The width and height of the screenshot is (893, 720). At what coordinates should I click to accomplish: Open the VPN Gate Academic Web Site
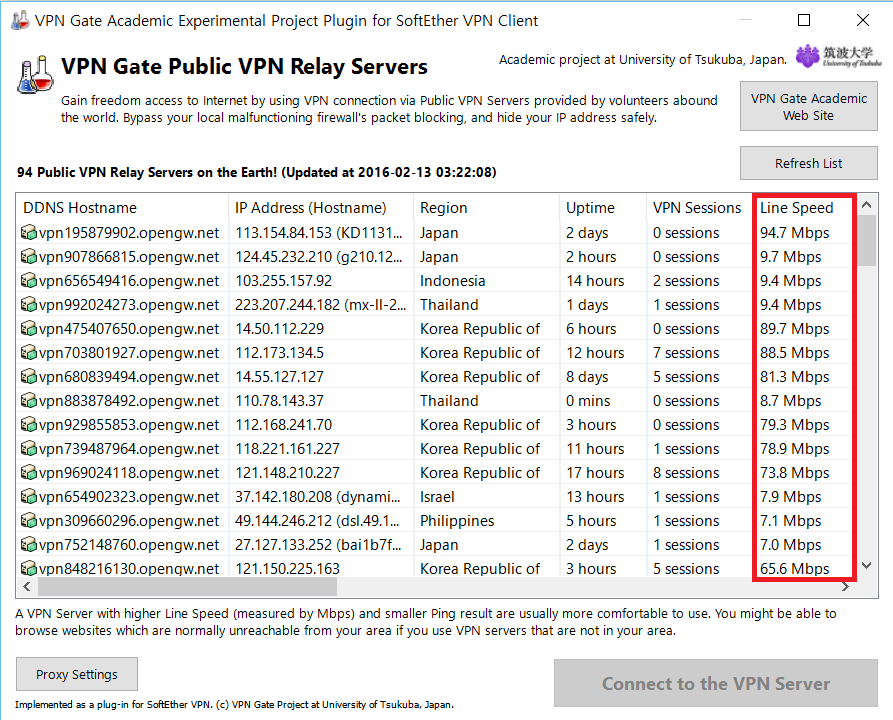(809, 107)
